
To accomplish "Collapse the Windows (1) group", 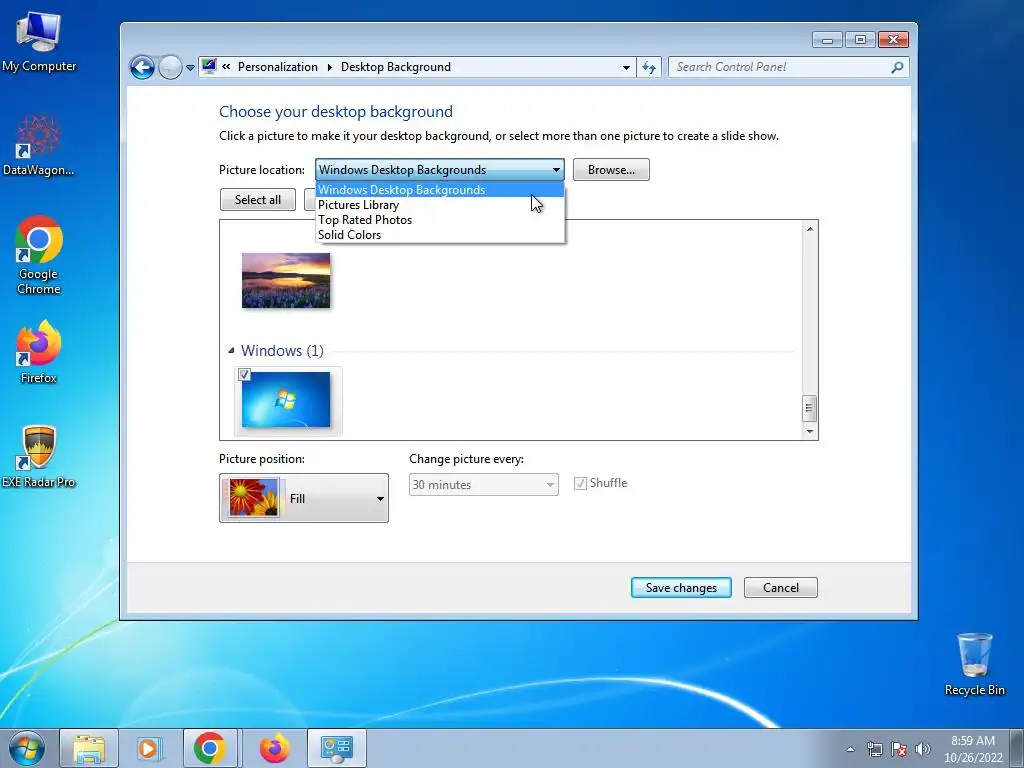I will tap(231, 351).
